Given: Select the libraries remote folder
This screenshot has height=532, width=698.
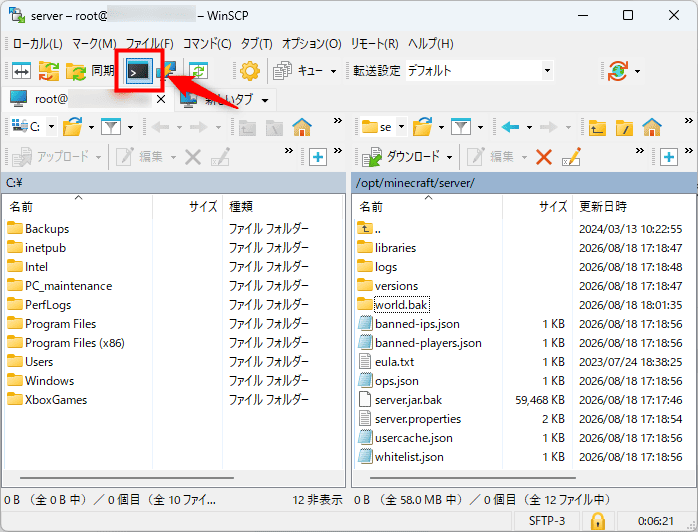Looking at the screenshot, I should click(387, 248).
